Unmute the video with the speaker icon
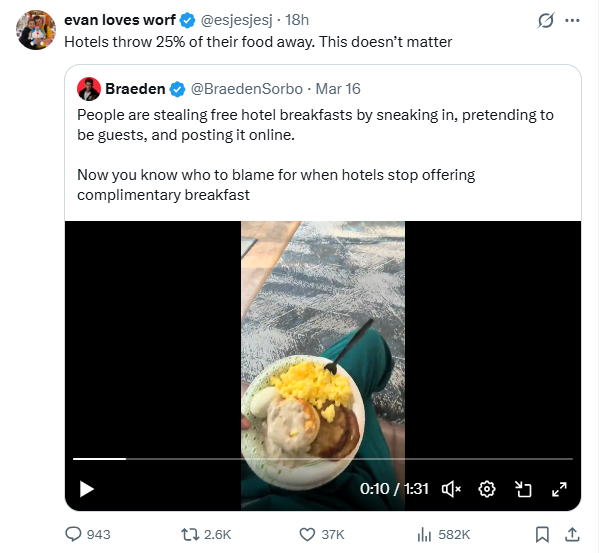The height and width of the screenshot is (553, 602). coord(451,489)
